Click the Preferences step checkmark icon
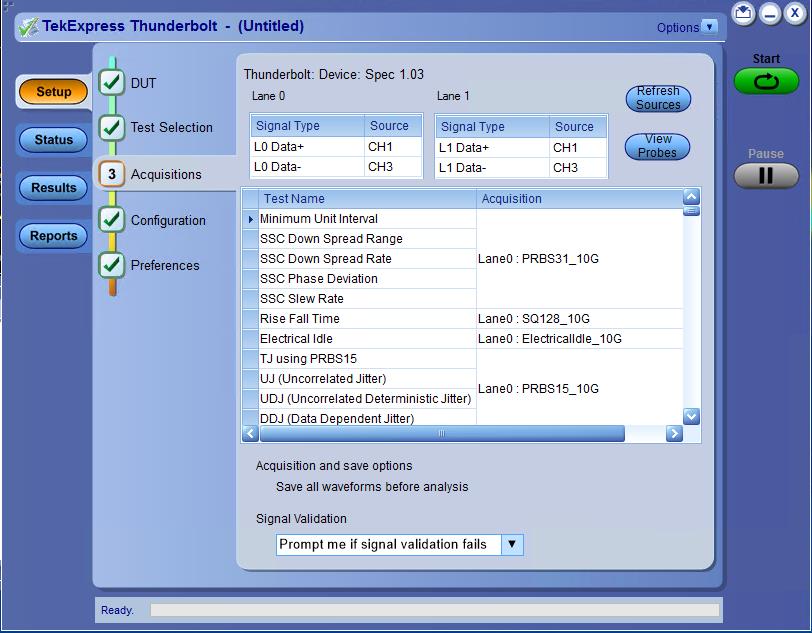The image size is (812, 633). point(112,265)
